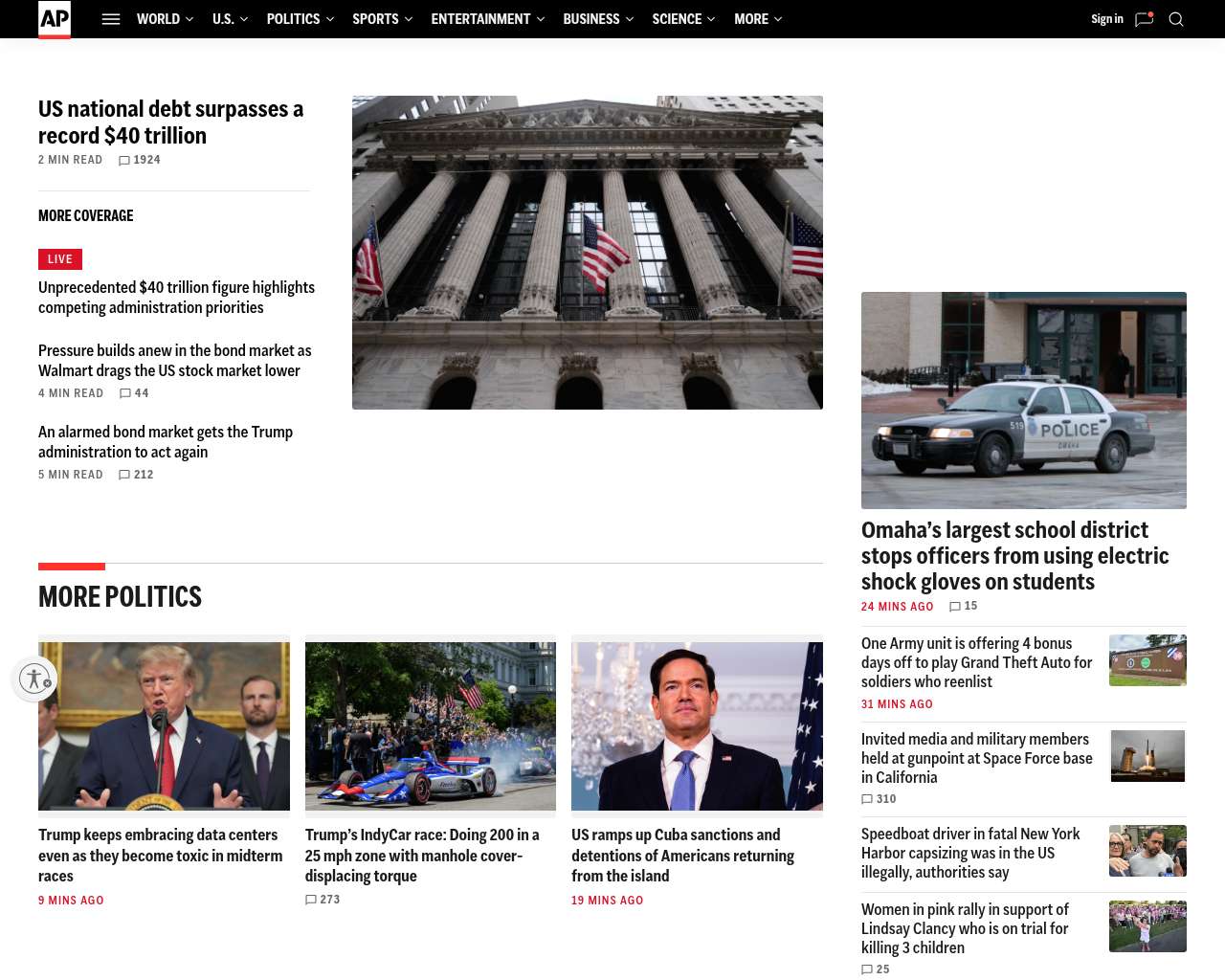Expand the World menu chevron

click(x=189, y=19)
